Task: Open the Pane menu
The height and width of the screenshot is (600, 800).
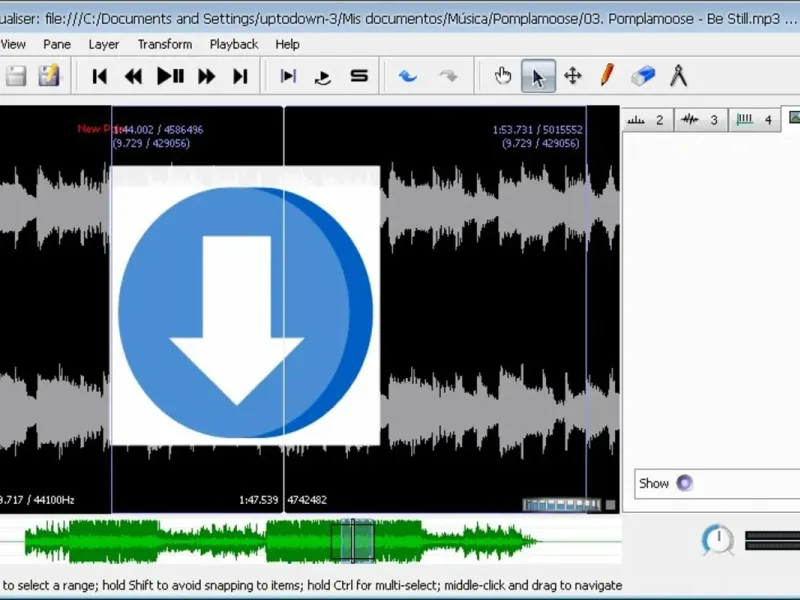Action: tap(57, 44)
